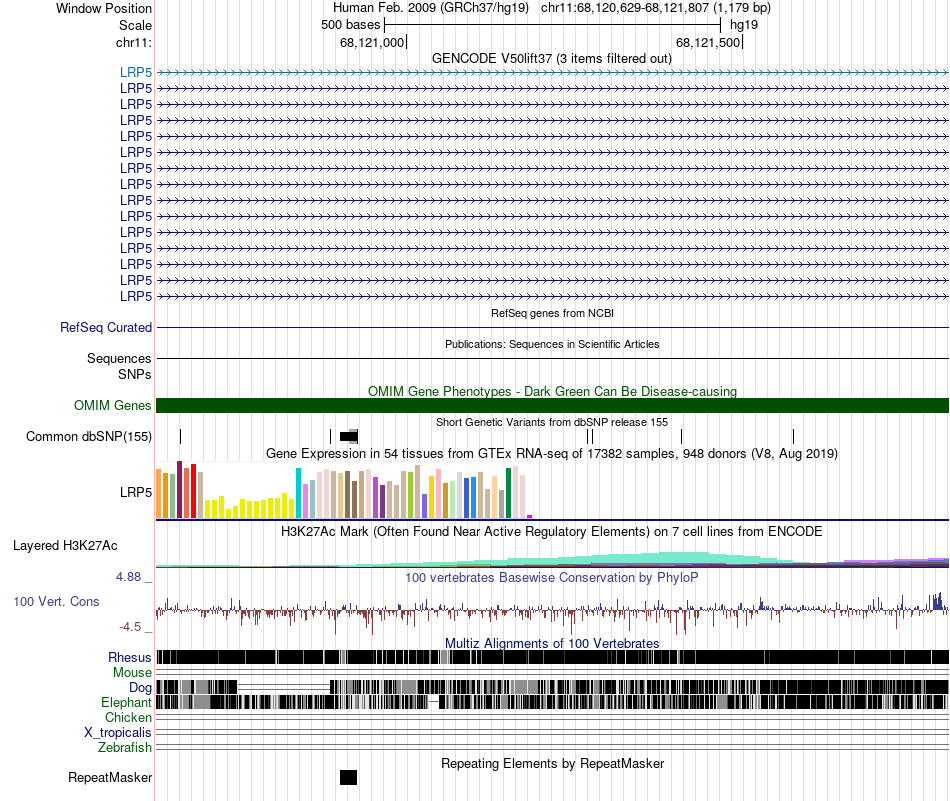
Task: Click the "chr11:" ruler label
Action: click(134, 42)
